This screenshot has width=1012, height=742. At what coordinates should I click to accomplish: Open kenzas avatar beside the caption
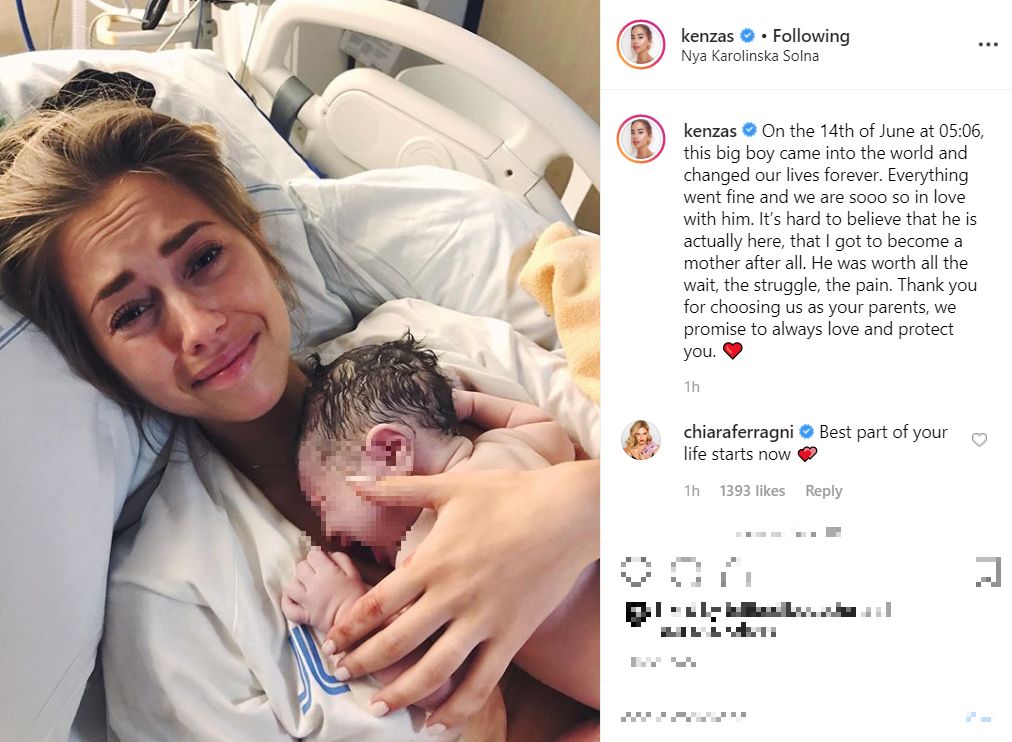click(641, 139)
